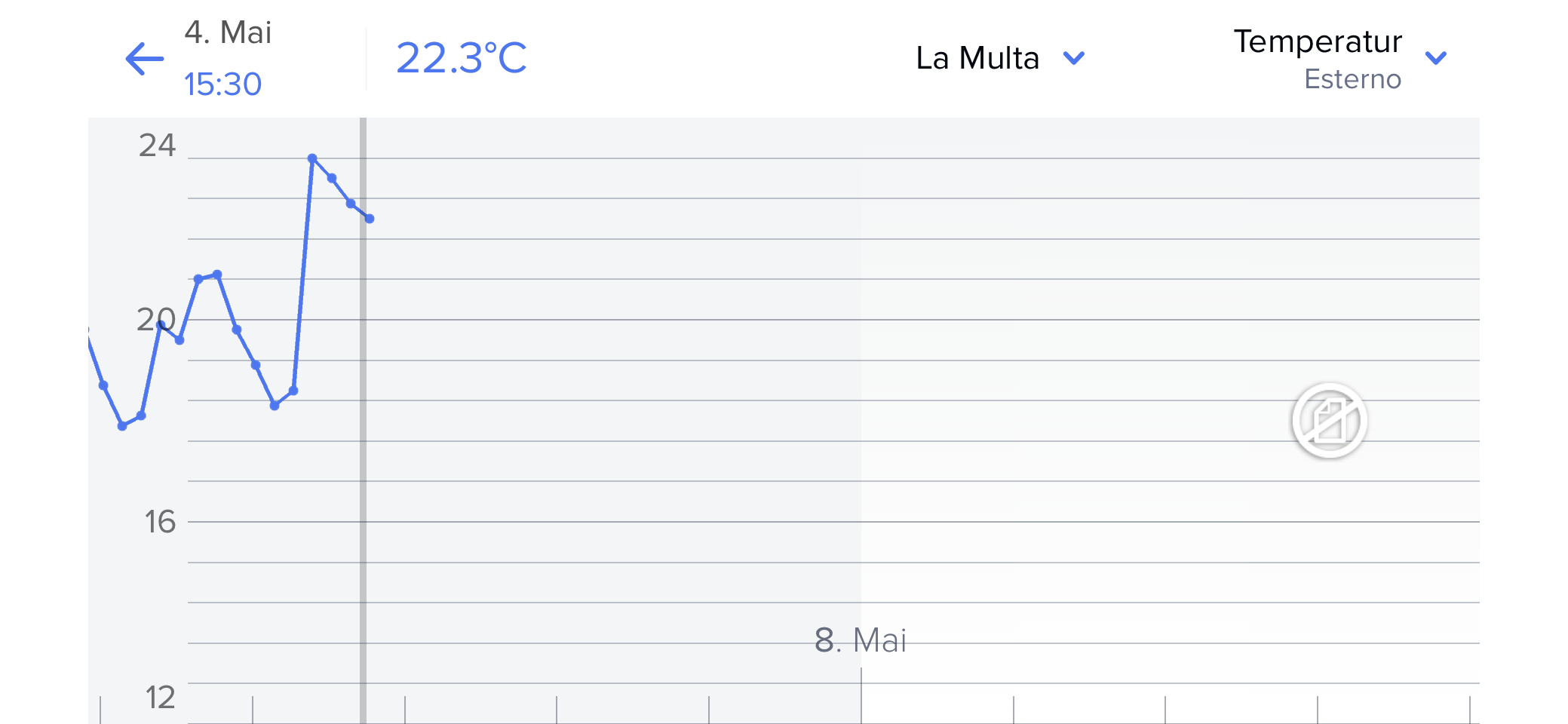Click the crossed-out no-data icon

(1329, 421)
